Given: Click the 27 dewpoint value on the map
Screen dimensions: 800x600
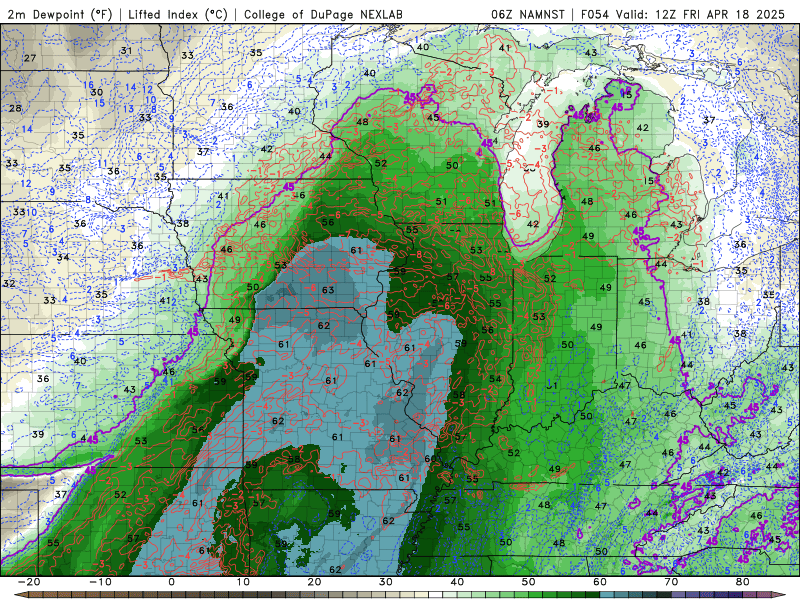Looking at the screenshot, I should click(30, 58).
